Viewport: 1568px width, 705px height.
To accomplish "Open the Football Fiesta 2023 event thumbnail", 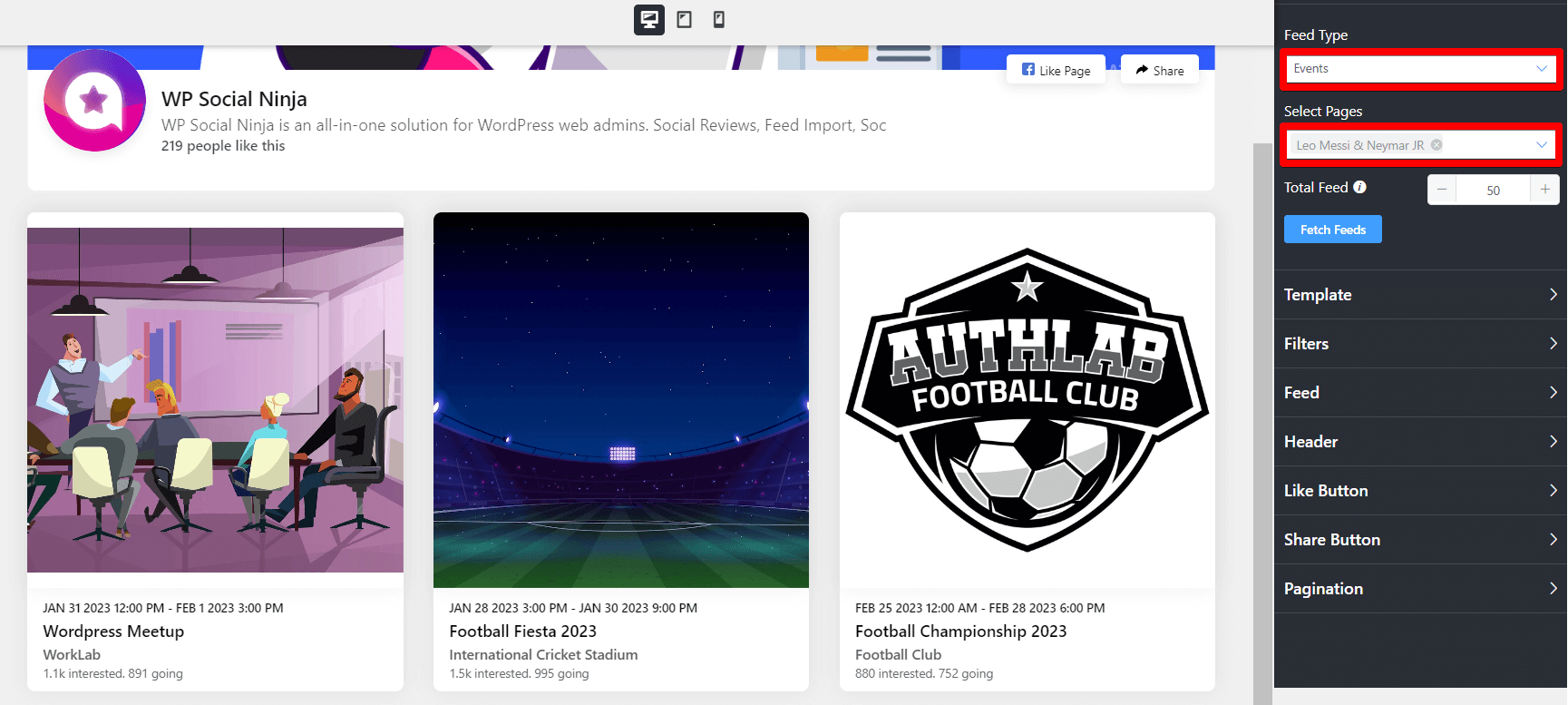I will tap(620, 398).
